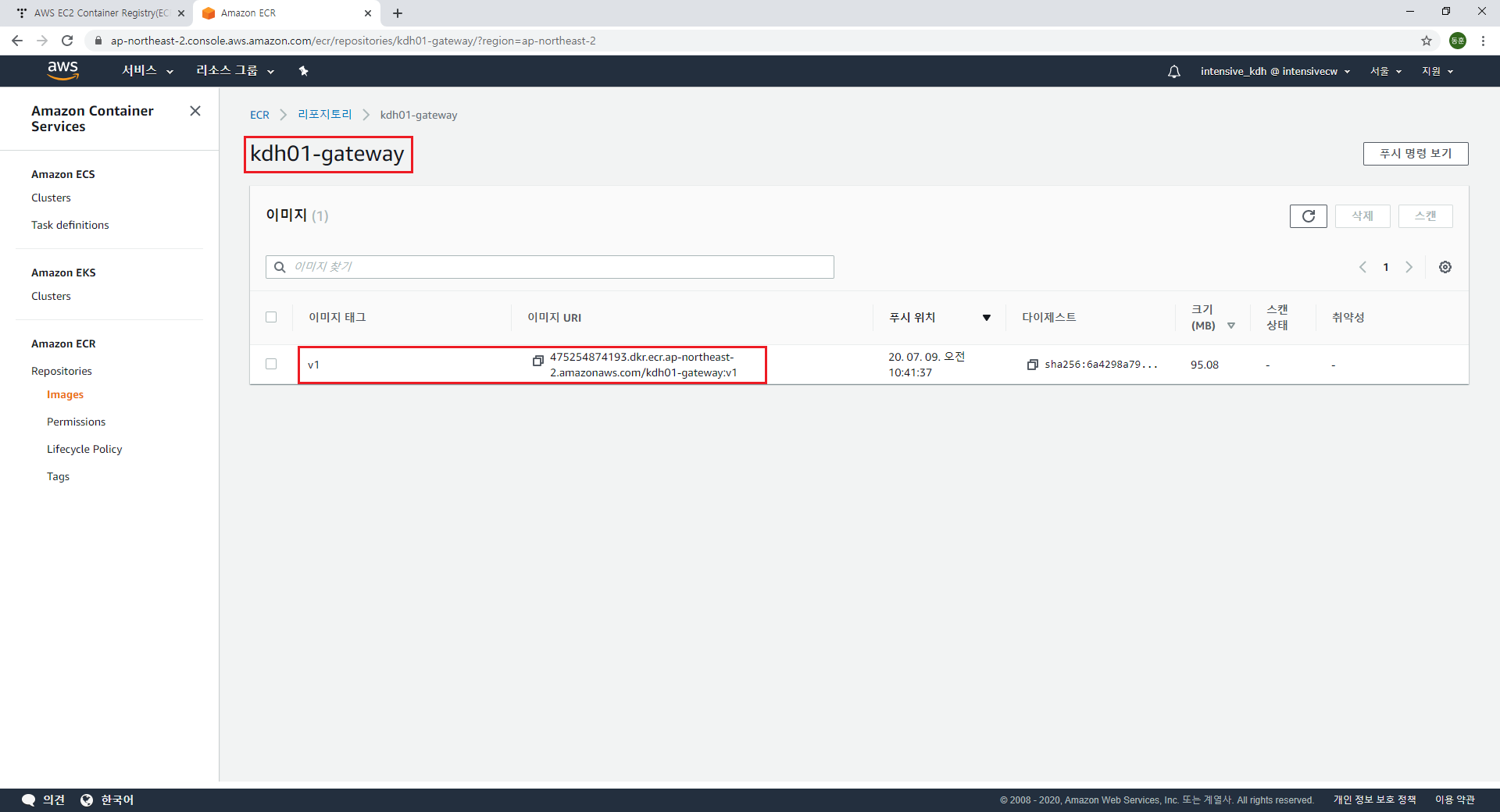Close the AWS EC2 Container Registry tab
This screenshot has width=1500, height=812.
(181, 13)
